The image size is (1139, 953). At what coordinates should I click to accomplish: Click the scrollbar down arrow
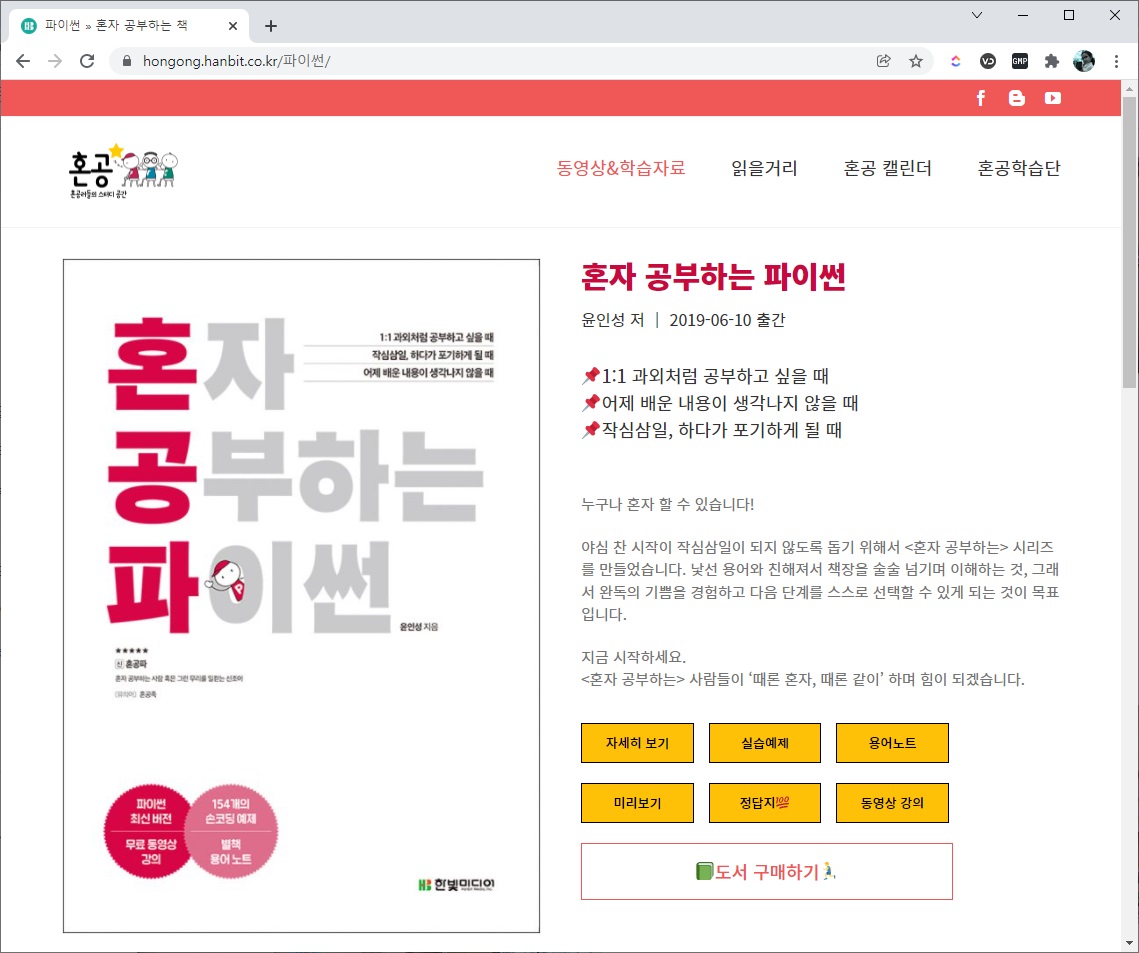point(1130,943)
